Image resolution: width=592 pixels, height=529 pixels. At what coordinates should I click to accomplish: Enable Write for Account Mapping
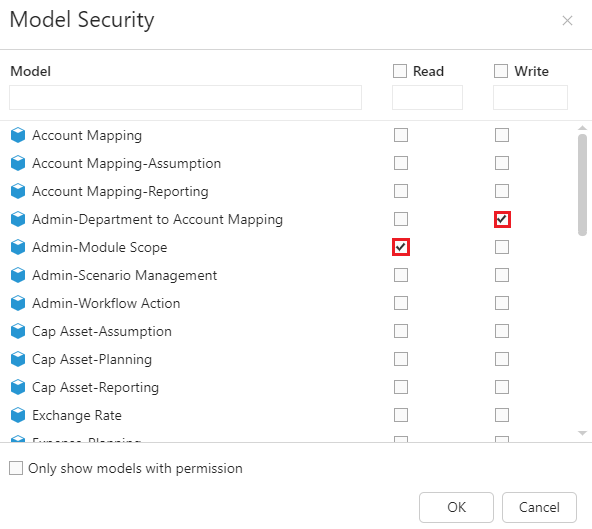click(502, 135)
